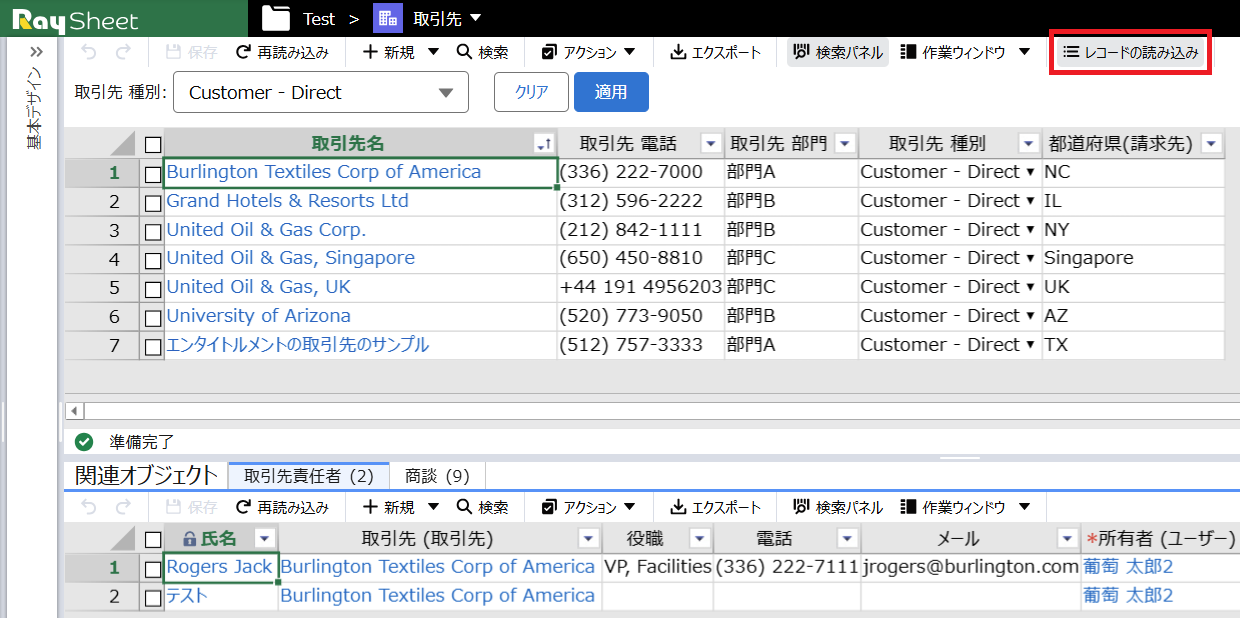
Task: Switch to the 取引先責任者 (2) tab
Action: pos(308,476)
